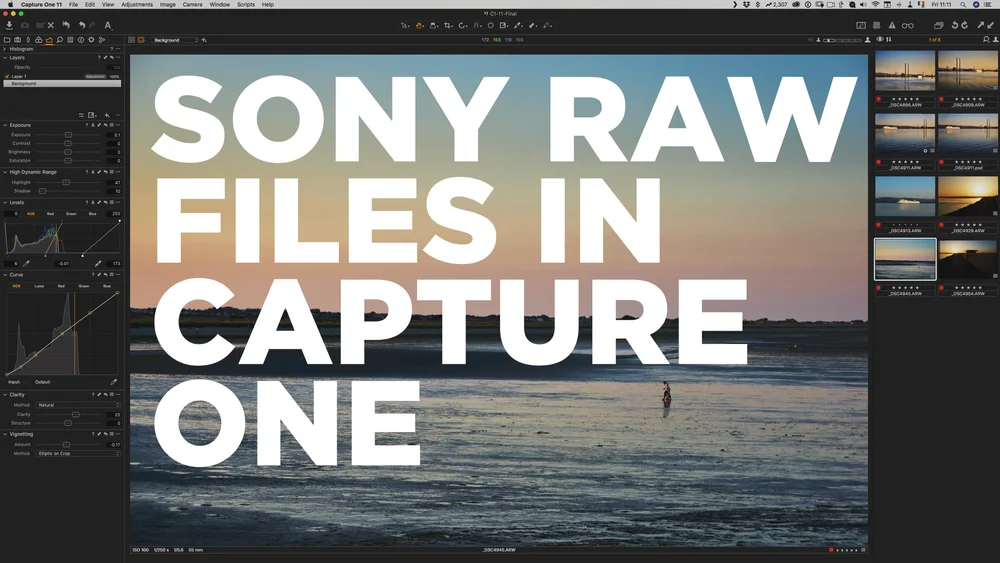Click the Adjustment badge on Layer 1
Viewport: 1000px width, 563px height.
95,77
